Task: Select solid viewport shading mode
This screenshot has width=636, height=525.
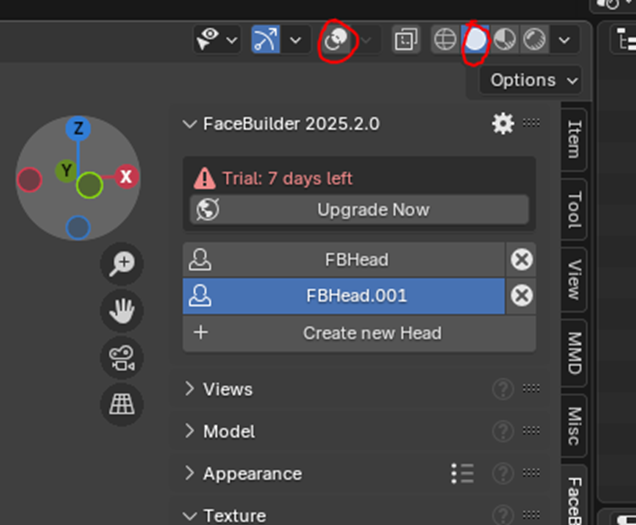Action: coord(476,40)
